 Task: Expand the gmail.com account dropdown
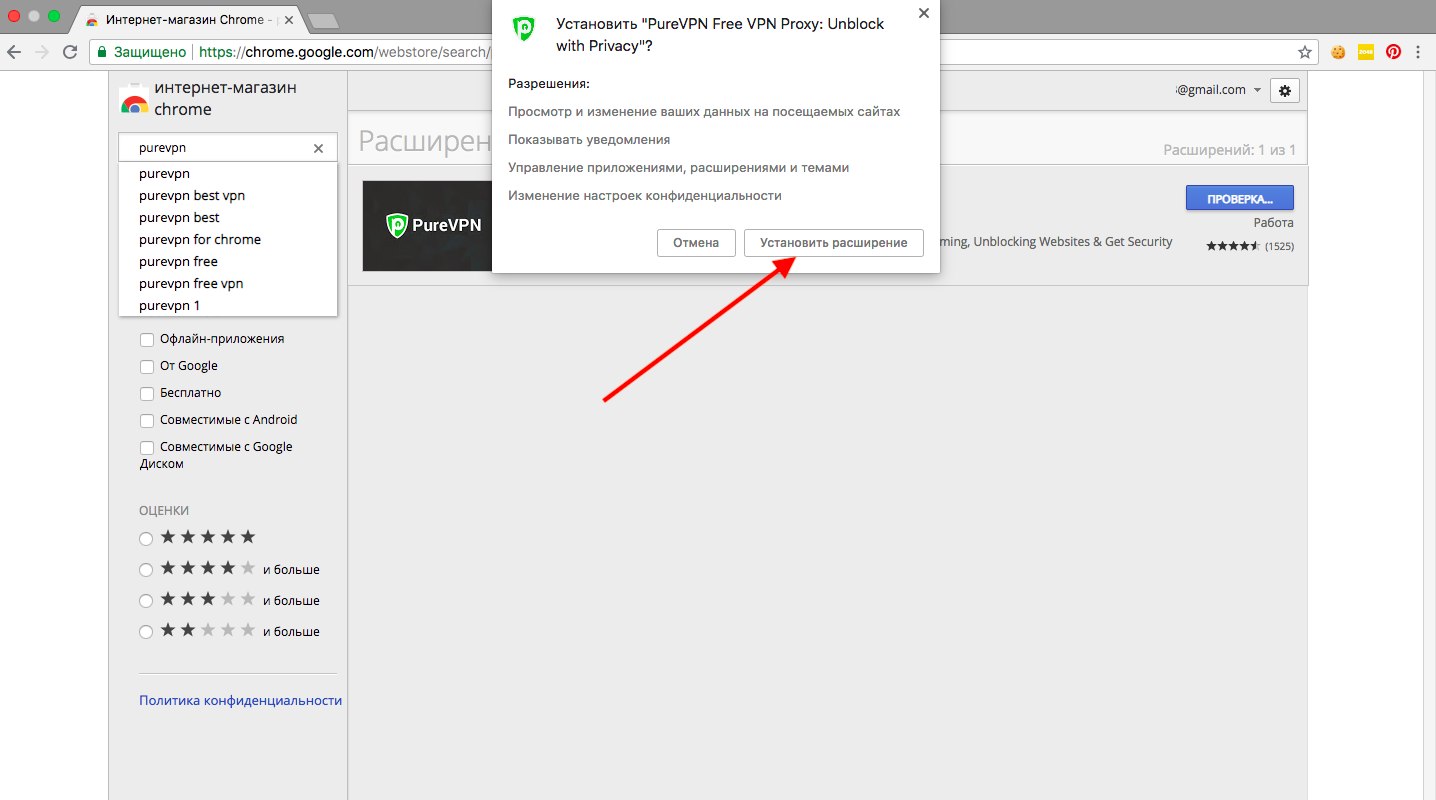(x=1256, y=90)
